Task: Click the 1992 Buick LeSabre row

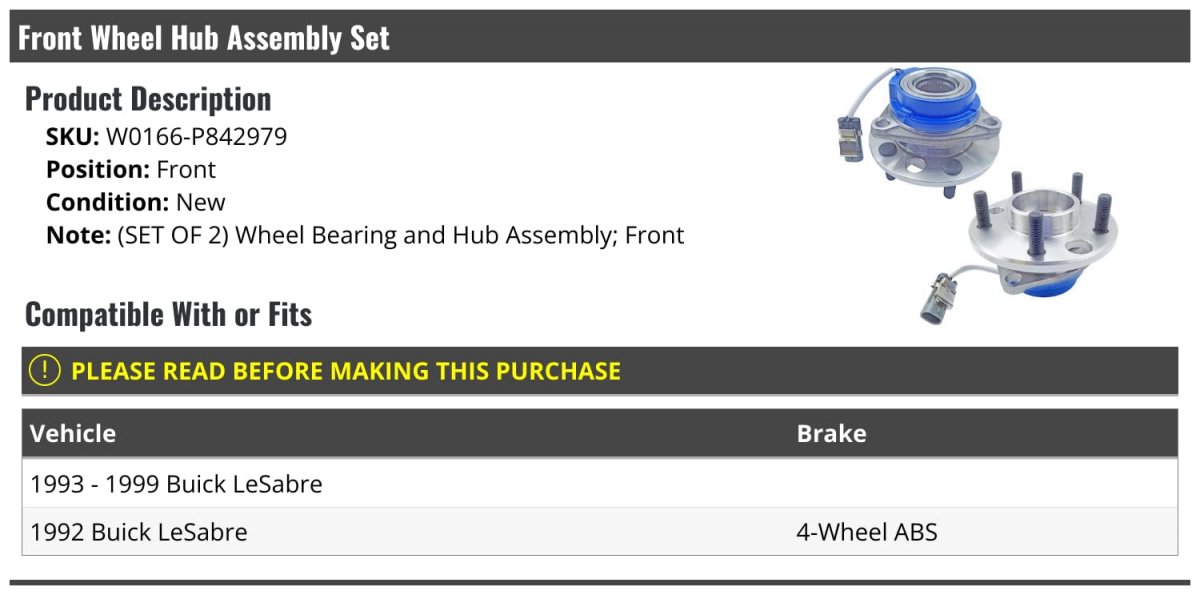Action: coord(600,532)
